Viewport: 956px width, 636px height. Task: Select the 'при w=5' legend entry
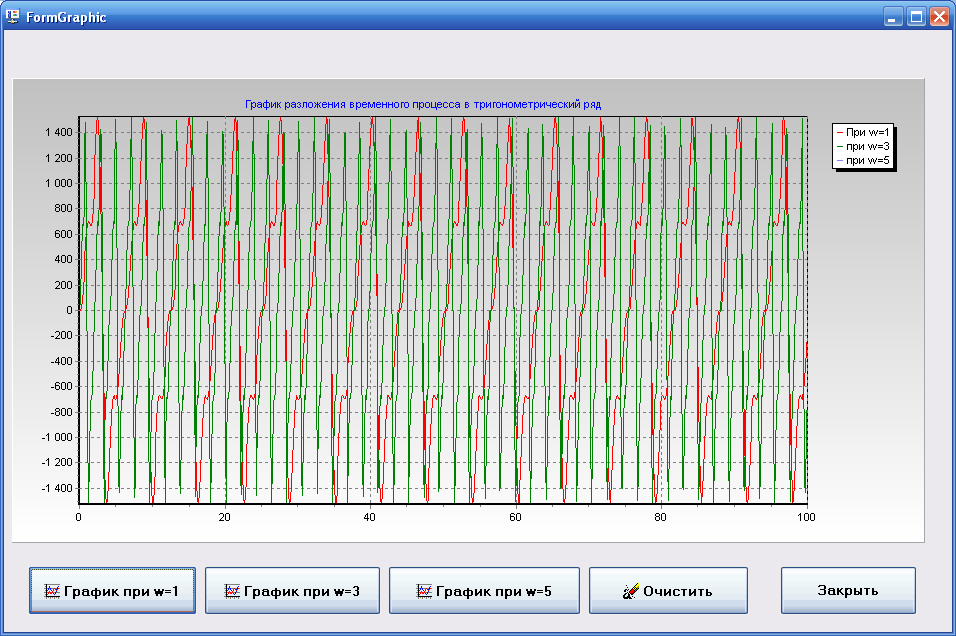867,160
